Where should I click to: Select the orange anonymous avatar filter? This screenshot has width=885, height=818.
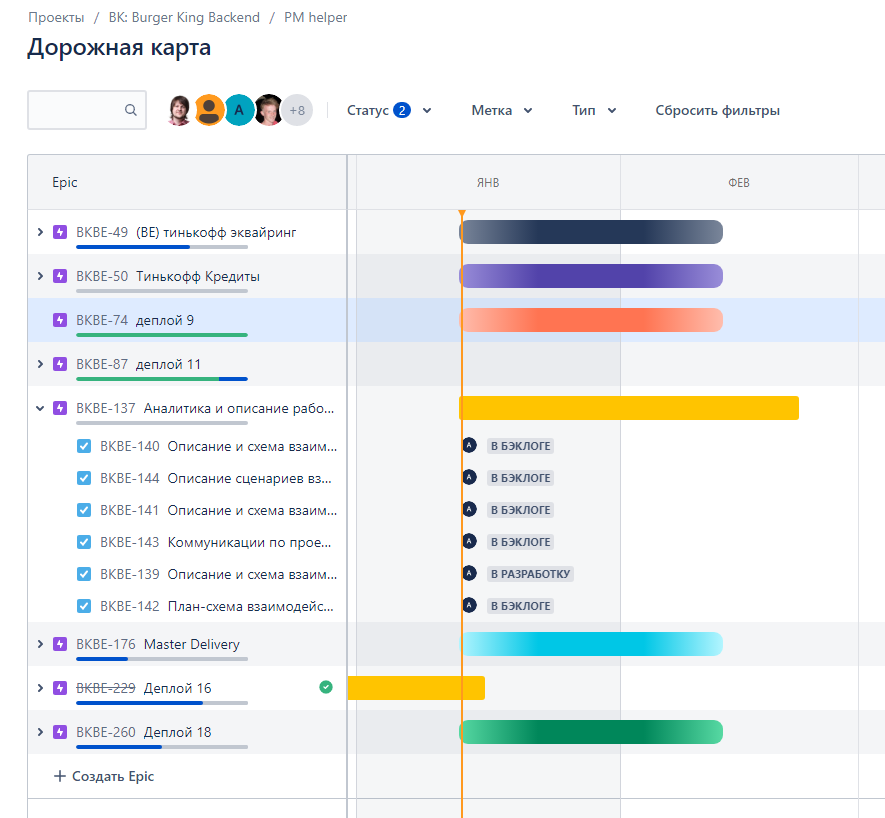pos(209,110)
